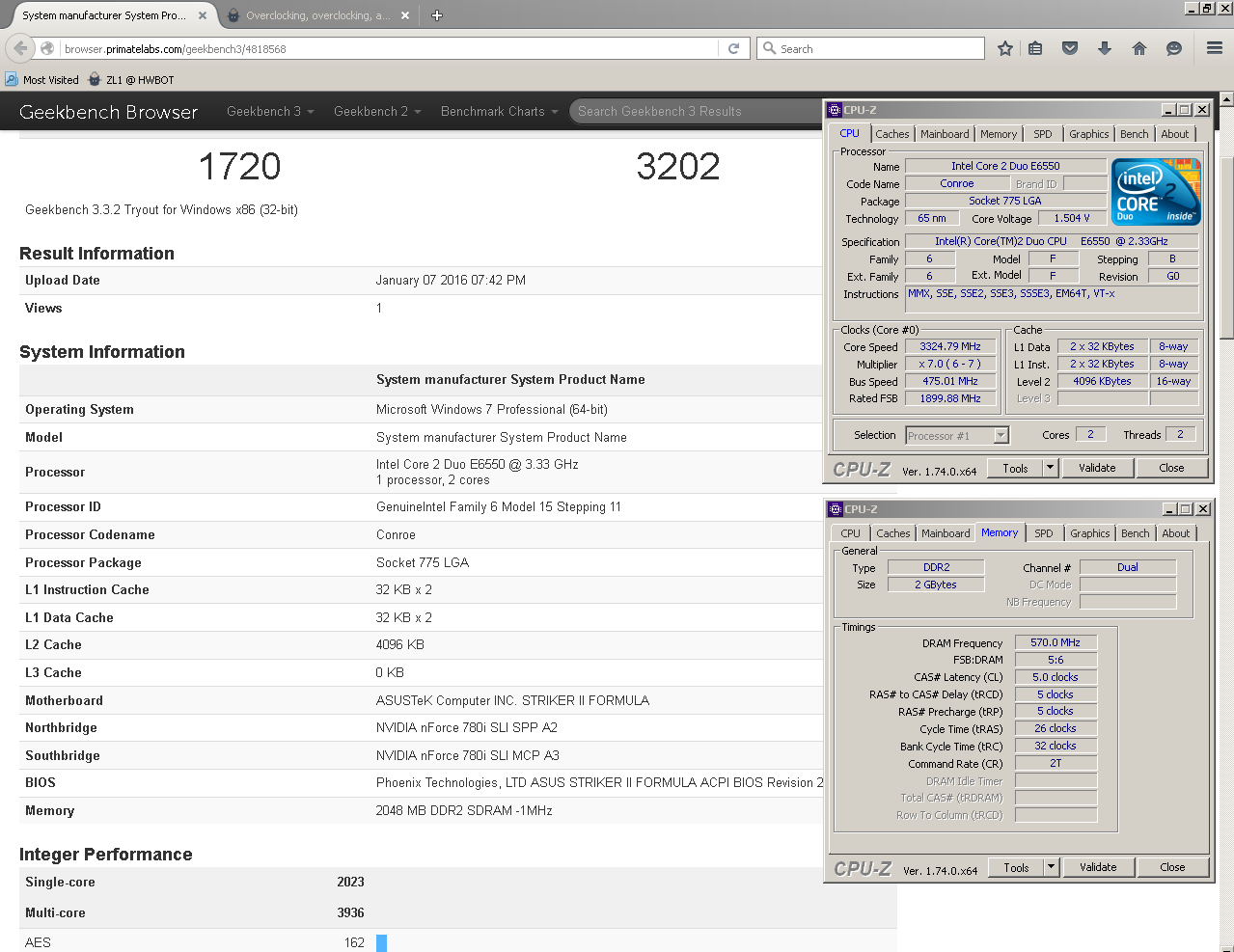Open About tab in upper CPU-Z window
This screenshot has height=952, width=1234.
[x=1175, y=134]
